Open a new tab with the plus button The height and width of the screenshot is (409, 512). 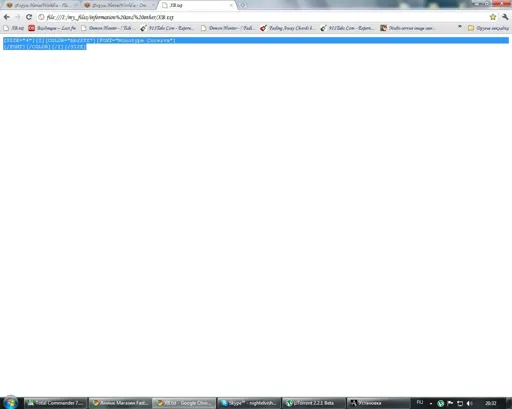point(243,5)
